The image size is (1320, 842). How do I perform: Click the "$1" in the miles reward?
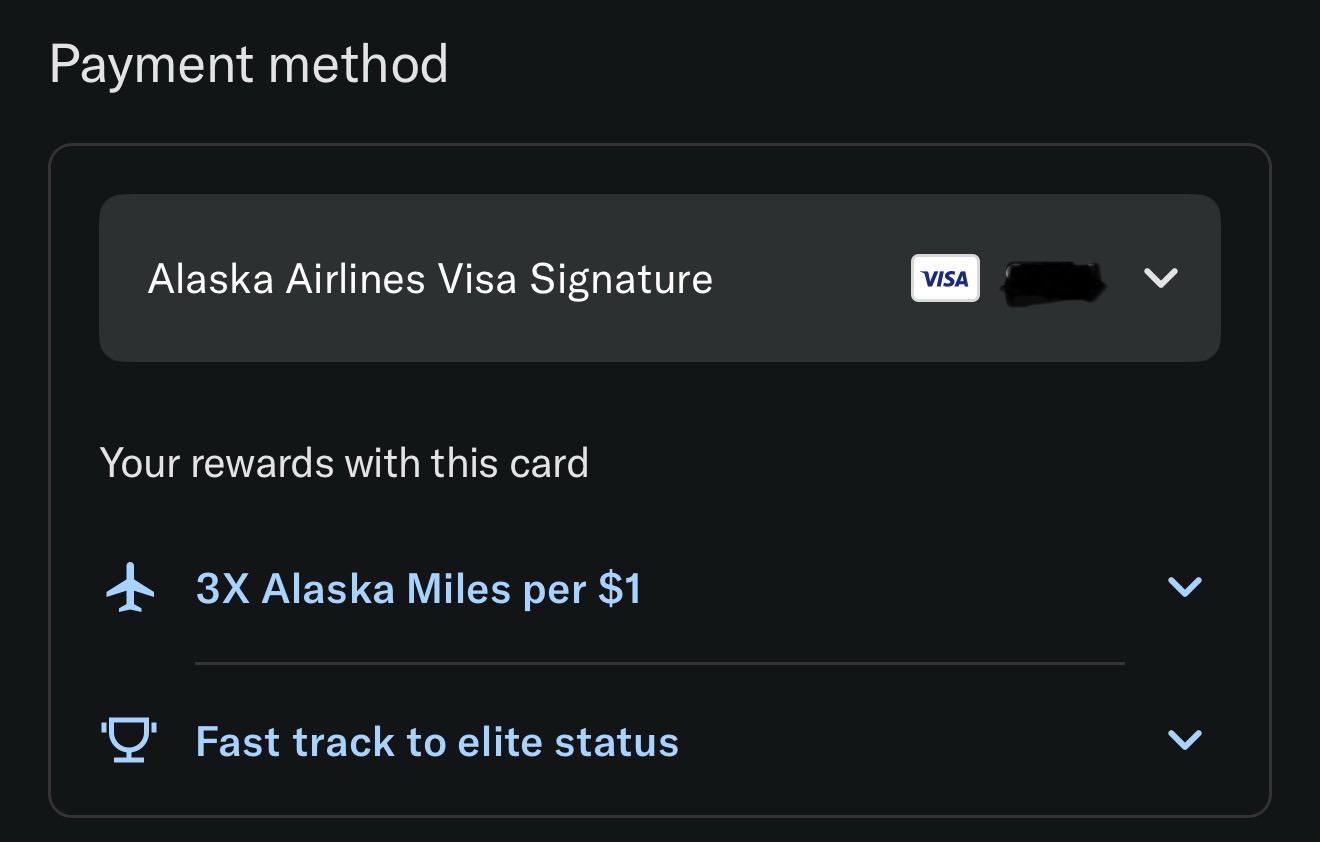(x=619, y=589)
